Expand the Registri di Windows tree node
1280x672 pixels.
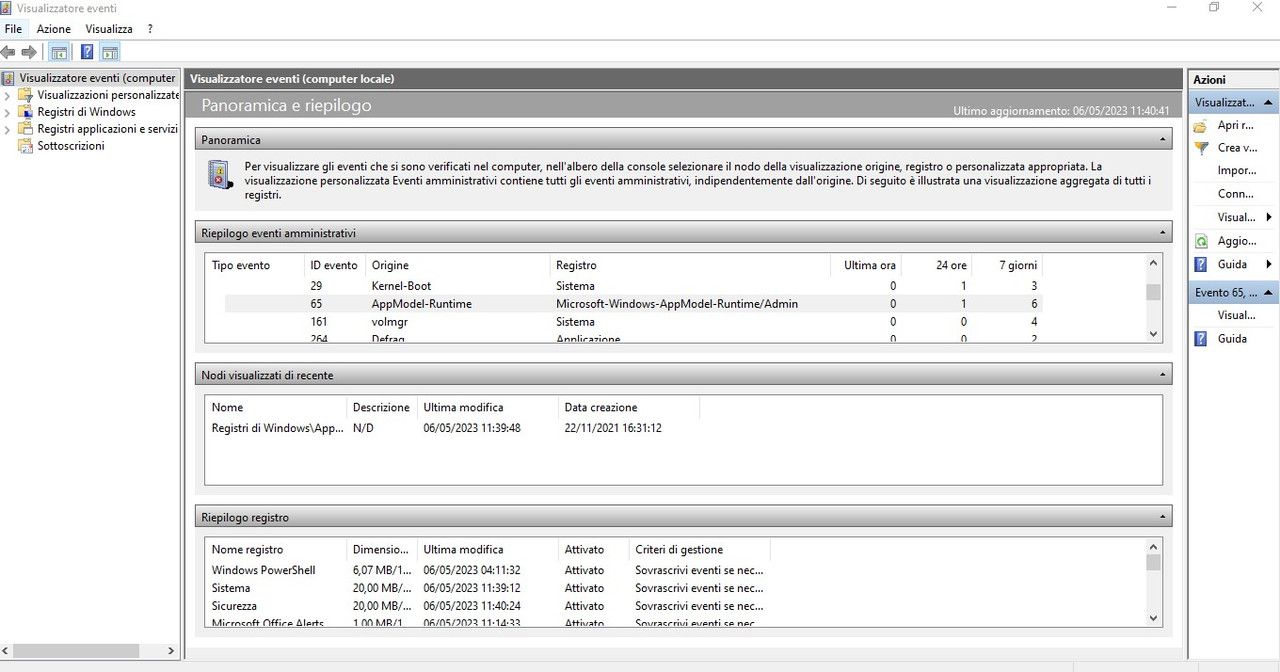coord(8,113)
